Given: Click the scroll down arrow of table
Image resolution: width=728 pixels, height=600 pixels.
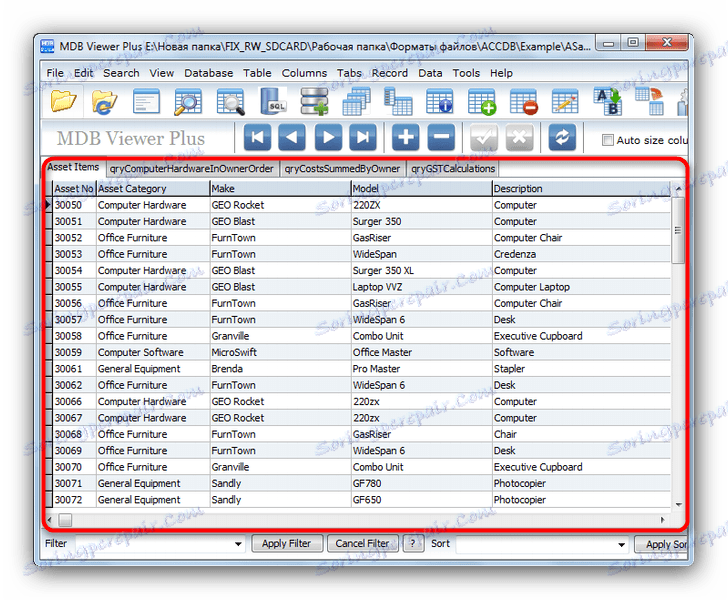Looking at the screenshot, I should pyautogui.click(x=678, y=505).
